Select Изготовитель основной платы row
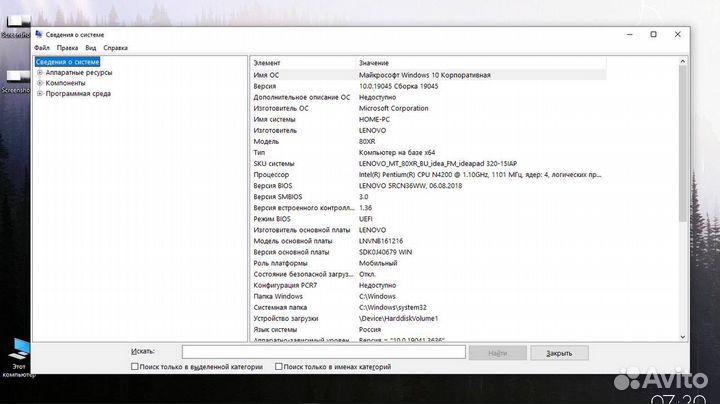The width and height of the screenshot is (720, 404). 428,230
